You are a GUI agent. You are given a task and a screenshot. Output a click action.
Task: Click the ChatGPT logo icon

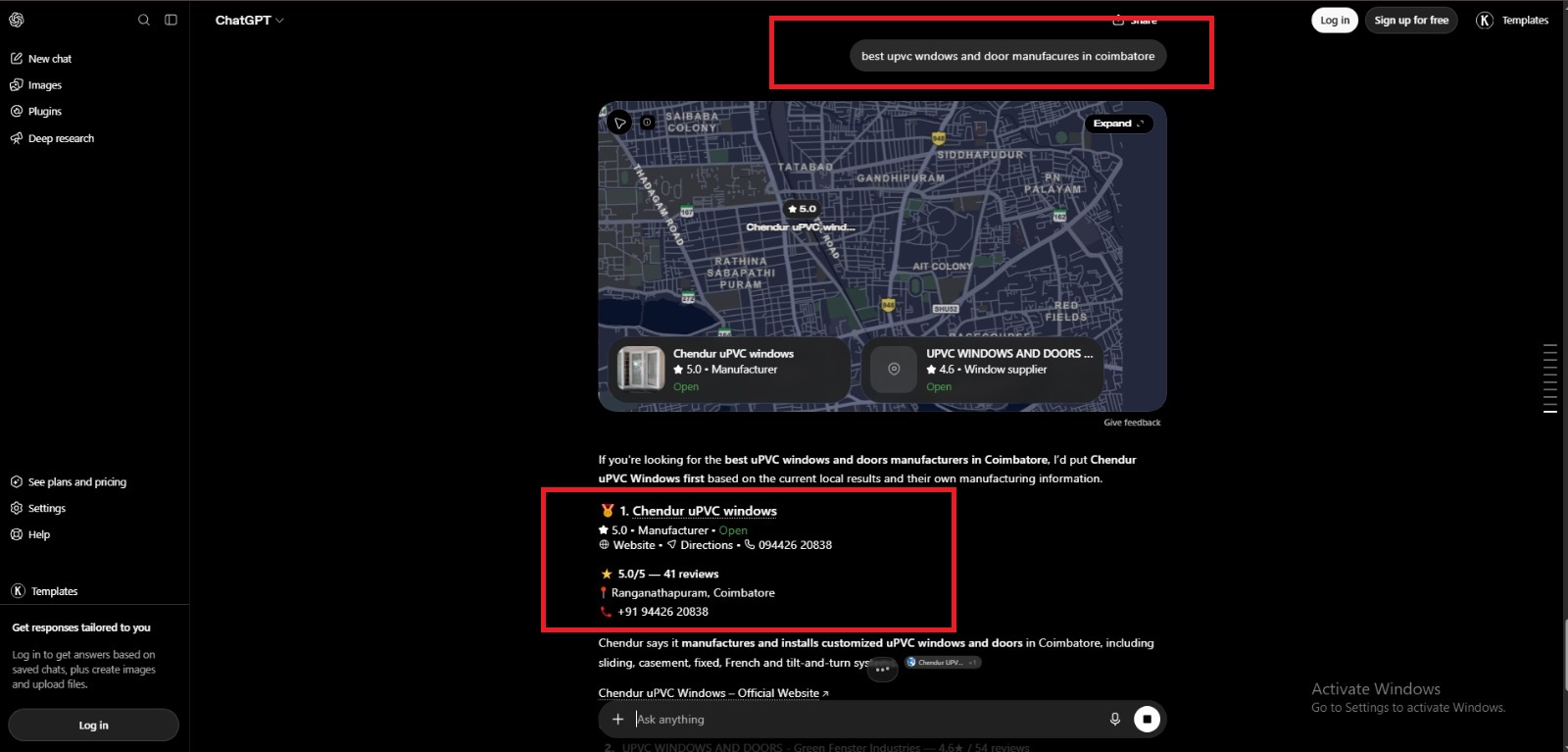point(17,20)
